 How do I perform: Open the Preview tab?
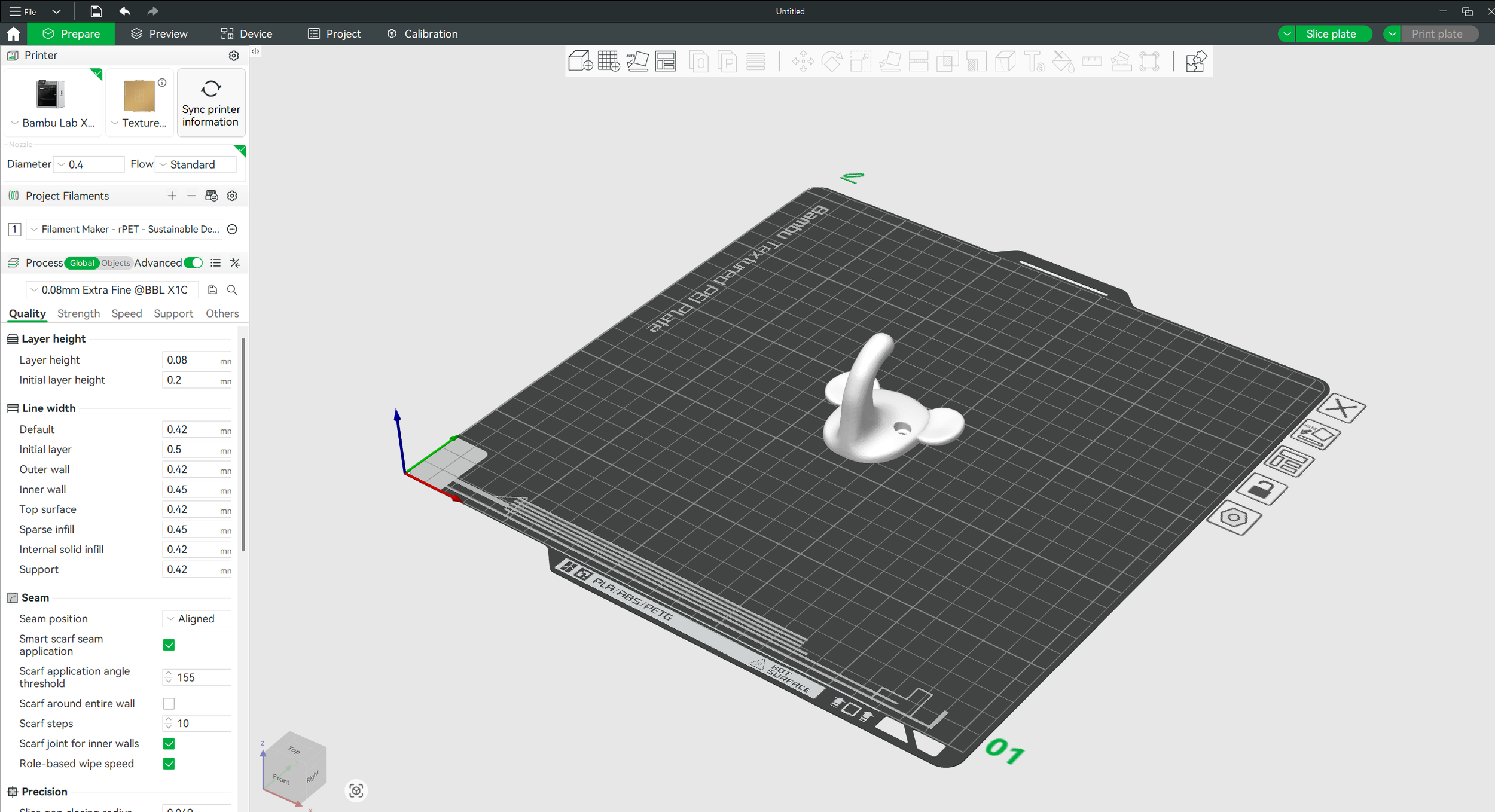(159, 34)
